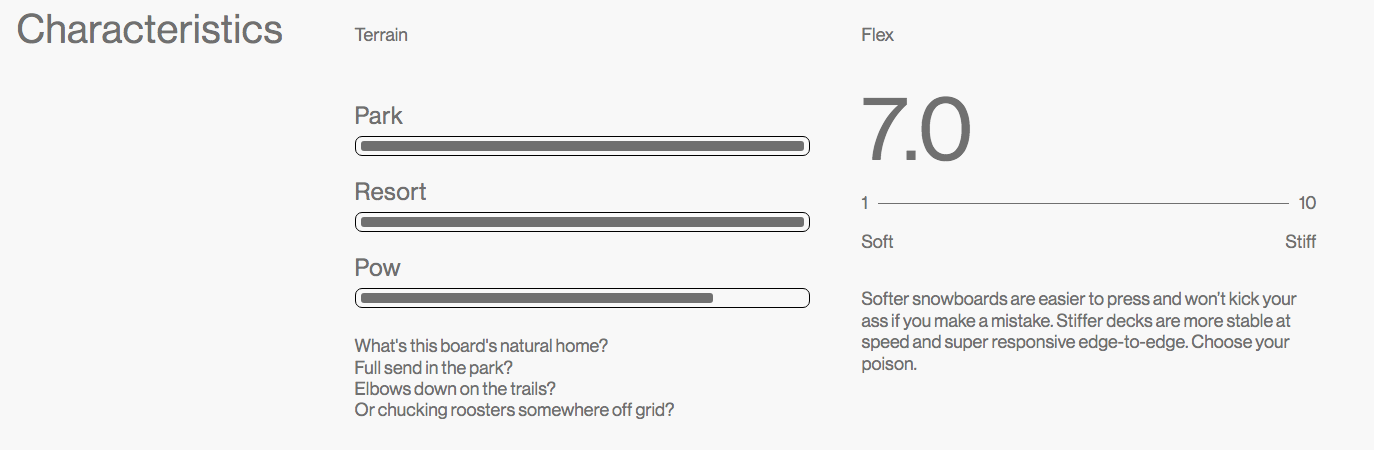Click the Pow rating bar
This screenshot has height=450, width=1374.
[582, 298]
